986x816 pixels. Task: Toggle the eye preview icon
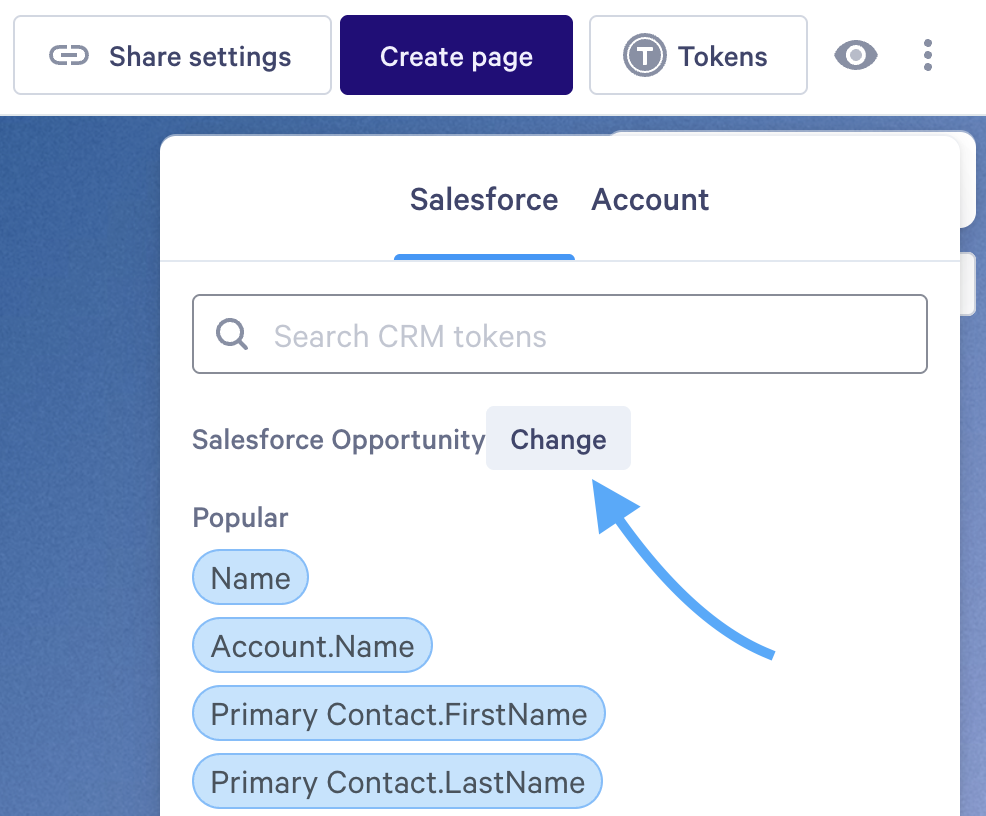click(856, 56)
